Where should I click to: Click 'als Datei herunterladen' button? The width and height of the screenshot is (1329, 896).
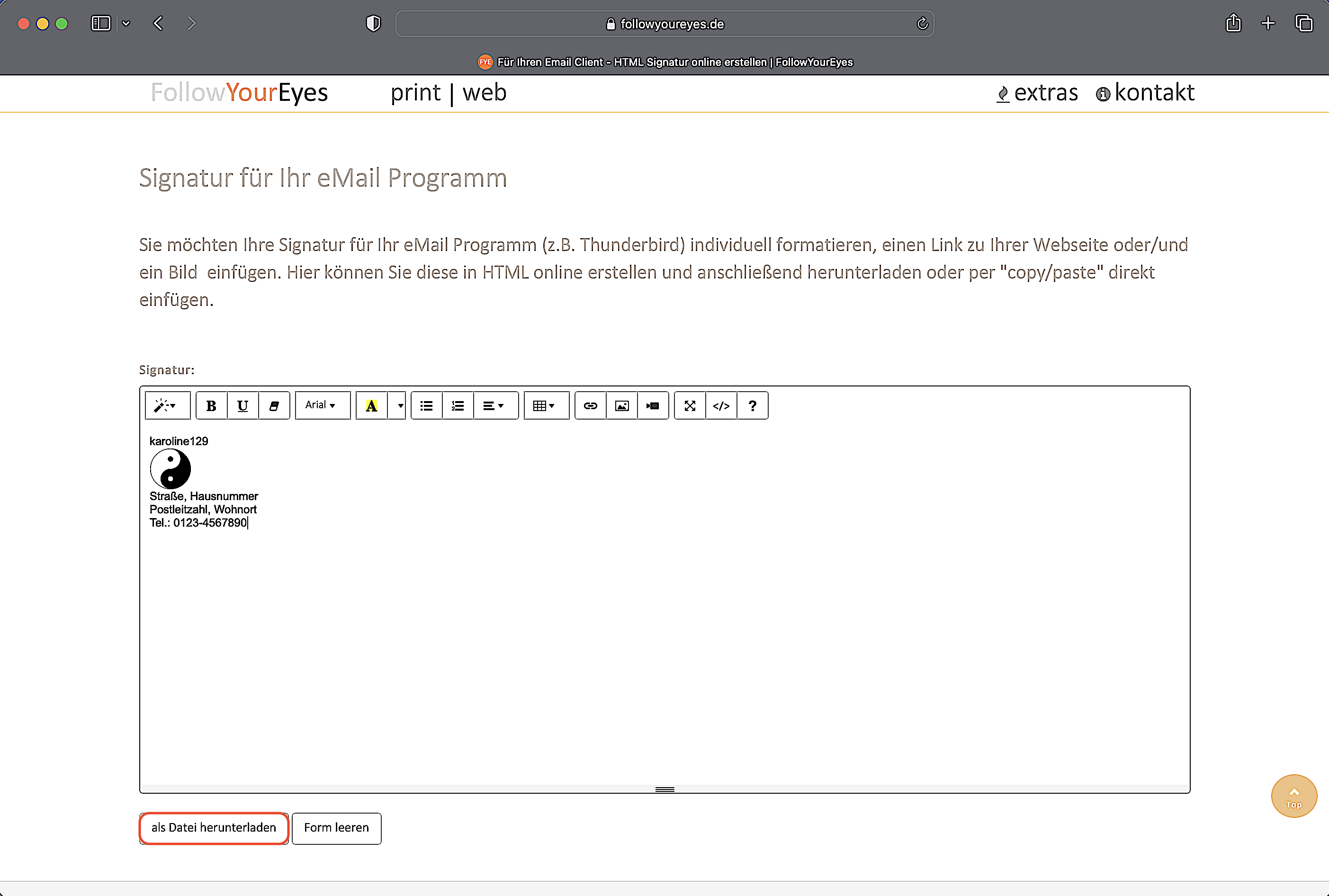coord(214,828)
